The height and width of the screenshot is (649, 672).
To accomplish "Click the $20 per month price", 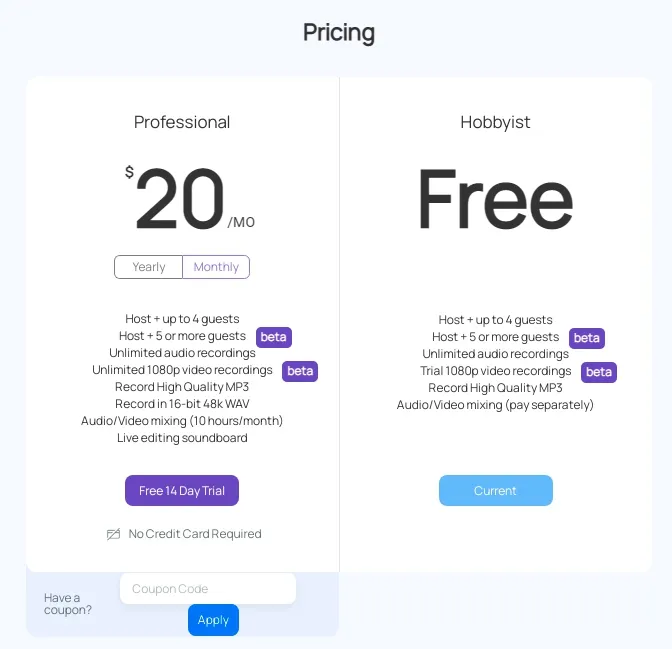I will click(x=182, y=200).
